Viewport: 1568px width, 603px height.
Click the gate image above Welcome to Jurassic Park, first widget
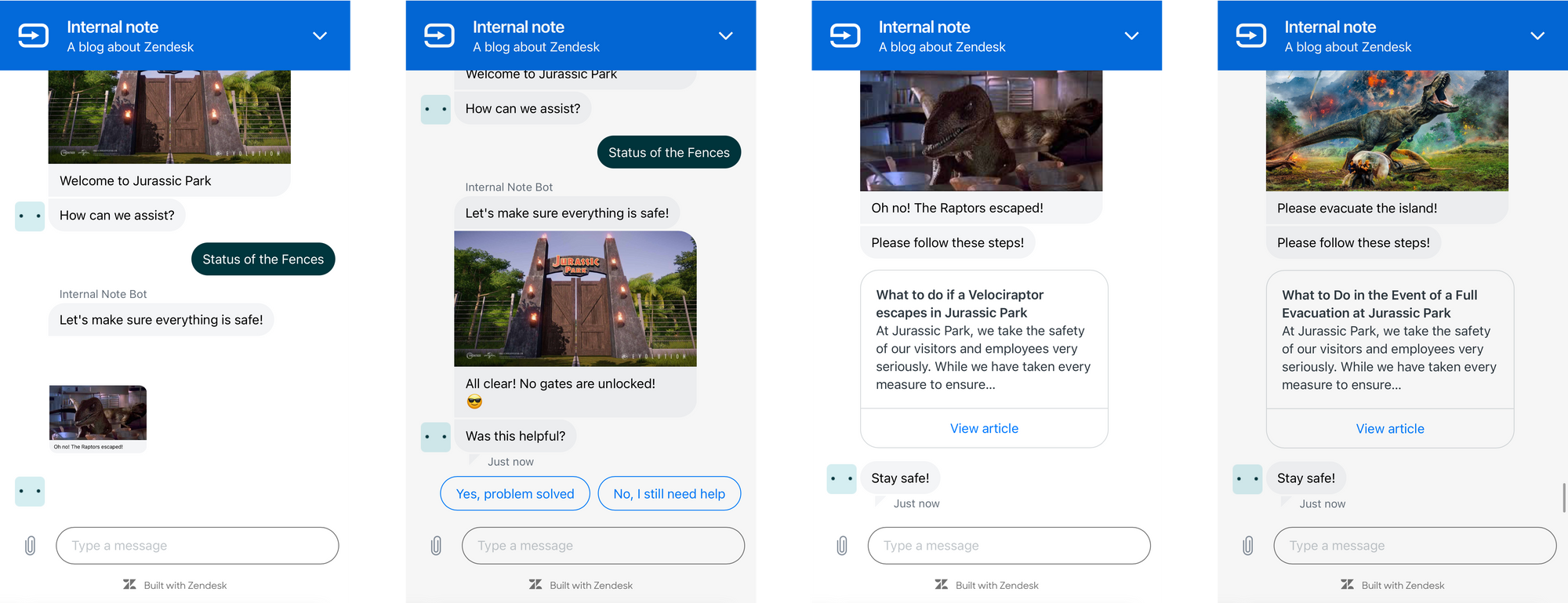pos(169,117)
